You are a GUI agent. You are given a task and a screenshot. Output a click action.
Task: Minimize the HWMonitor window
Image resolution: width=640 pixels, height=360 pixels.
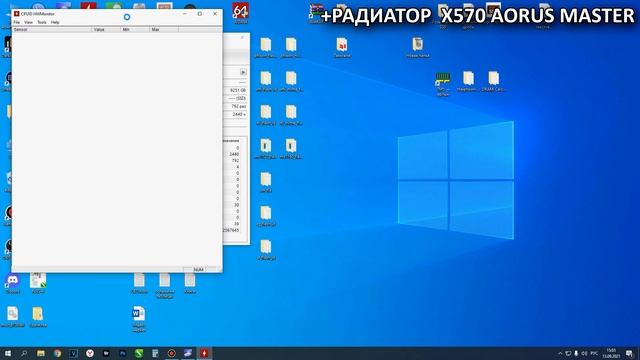pyautogui.click(x=184, y=14)
